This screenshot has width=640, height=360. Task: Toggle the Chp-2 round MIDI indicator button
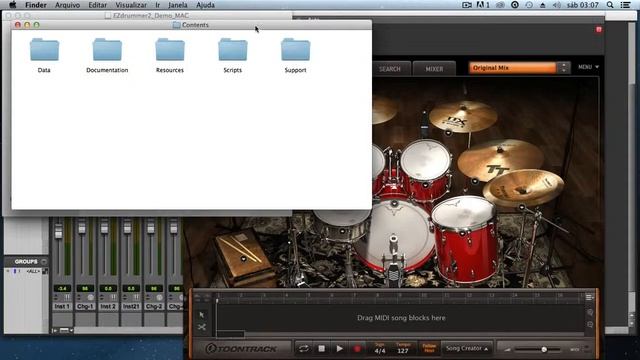coord(159,297)
